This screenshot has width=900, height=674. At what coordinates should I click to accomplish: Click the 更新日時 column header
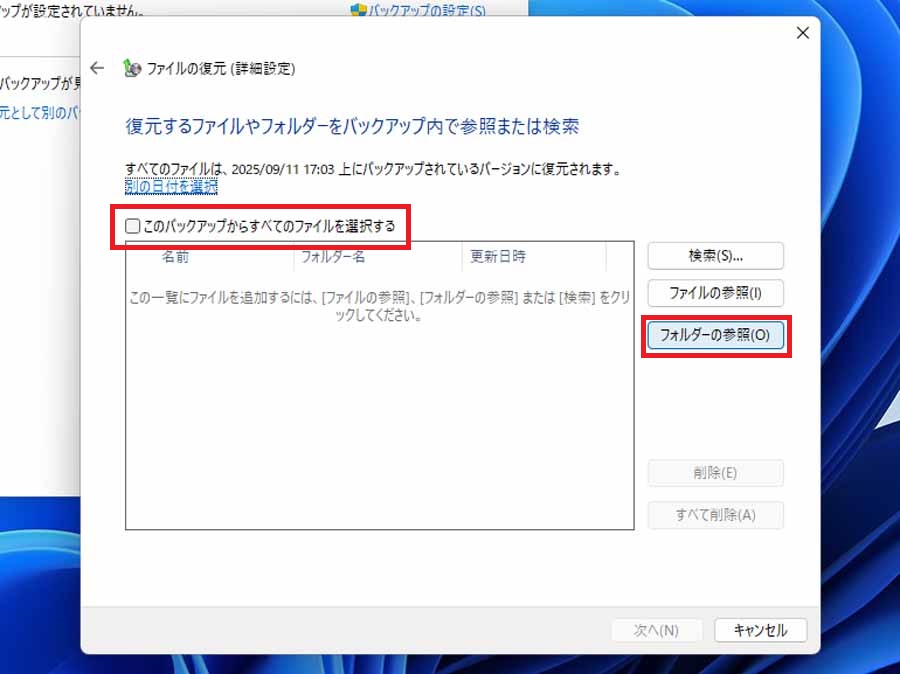534,257
